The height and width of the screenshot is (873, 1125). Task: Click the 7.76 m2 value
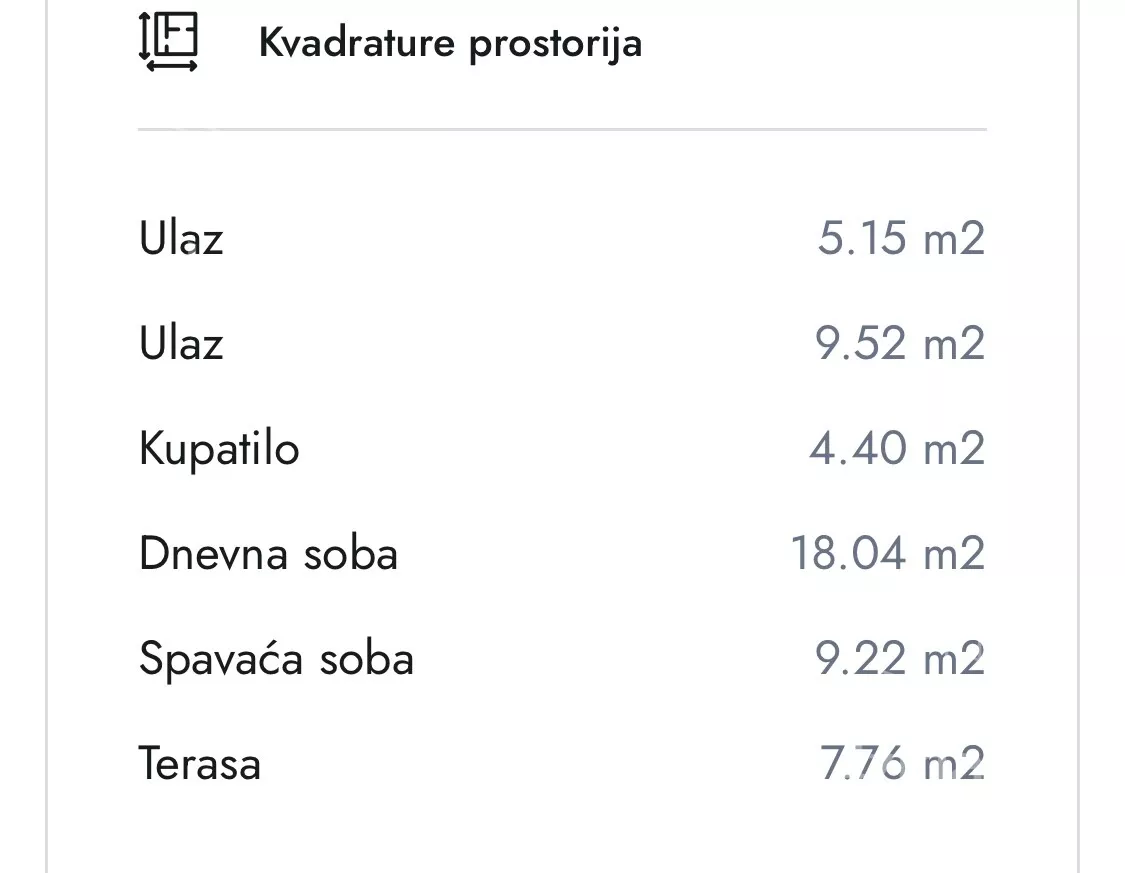(902, 763)
